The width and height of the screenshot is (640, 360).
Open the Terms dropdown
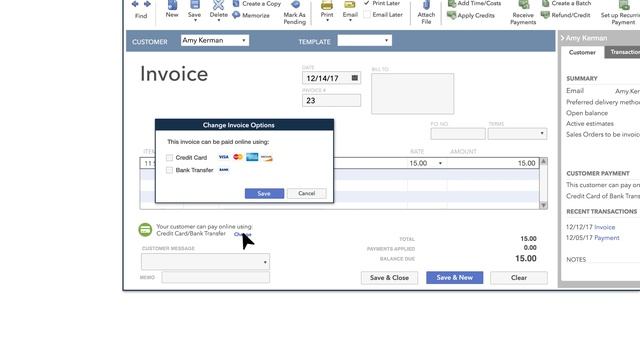click(517, 133)
